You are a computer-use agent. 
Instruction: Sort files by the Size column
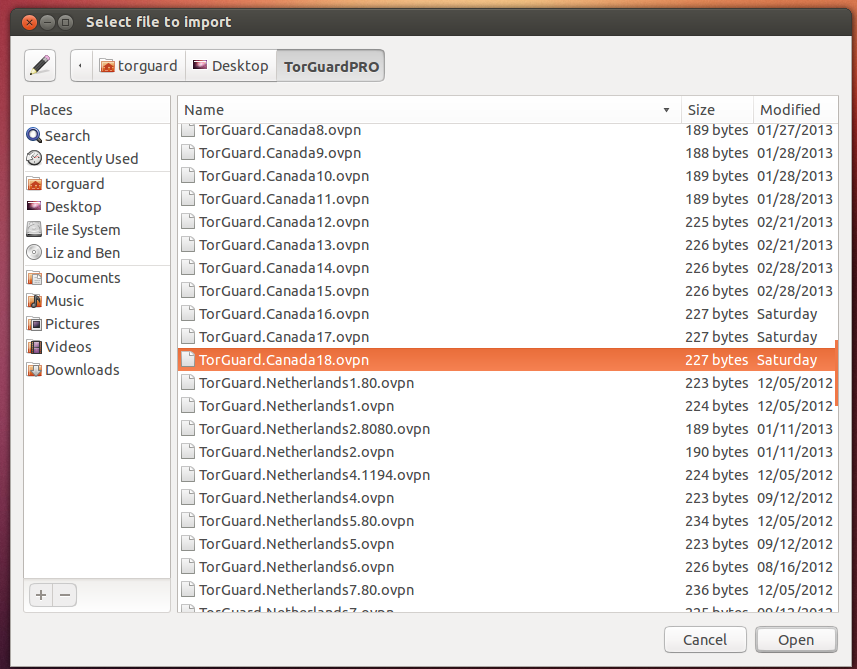point(717,110)
